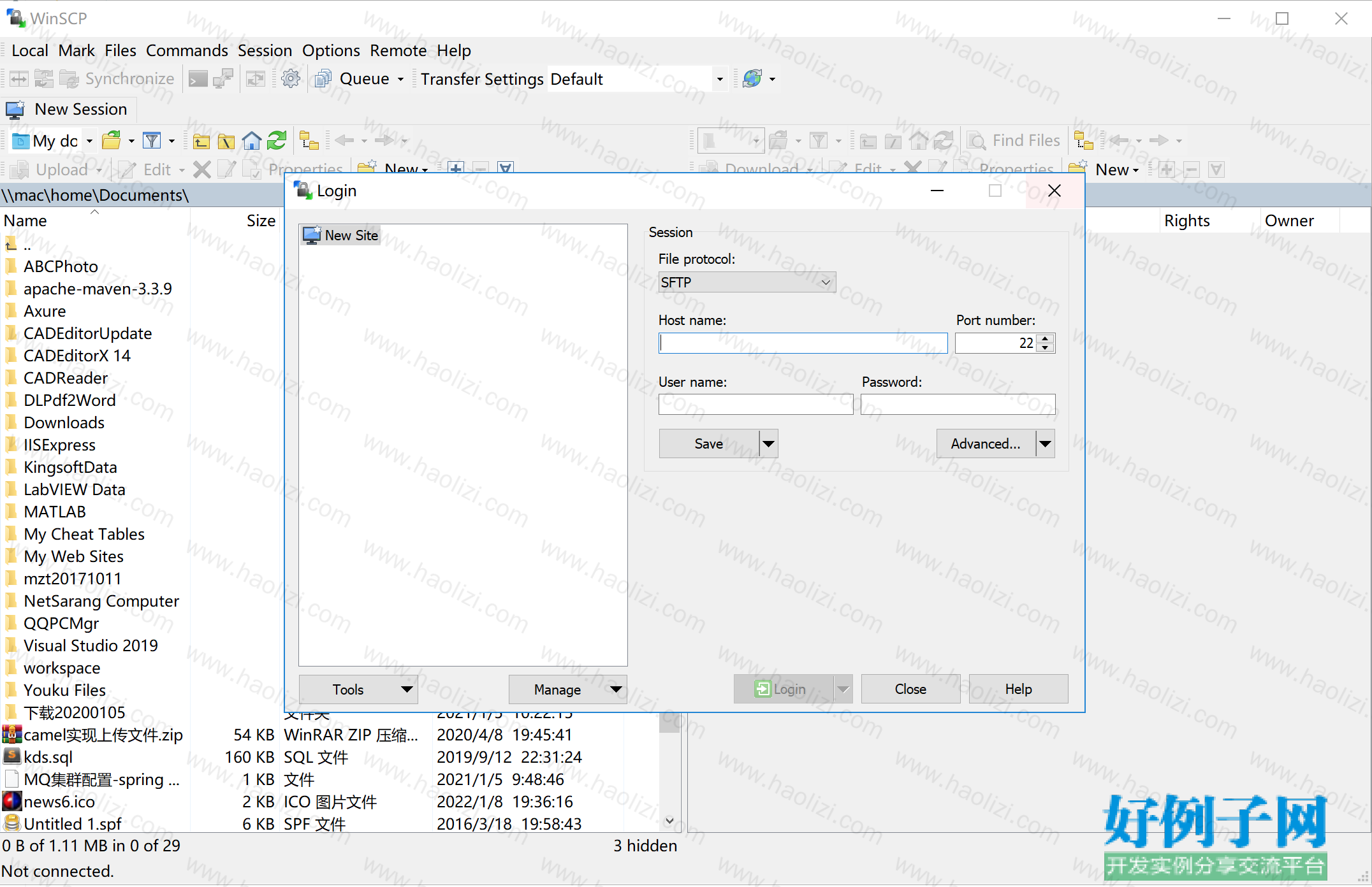Go to local root directory icon
The image size is (1372, 887).
pos(226,141)
